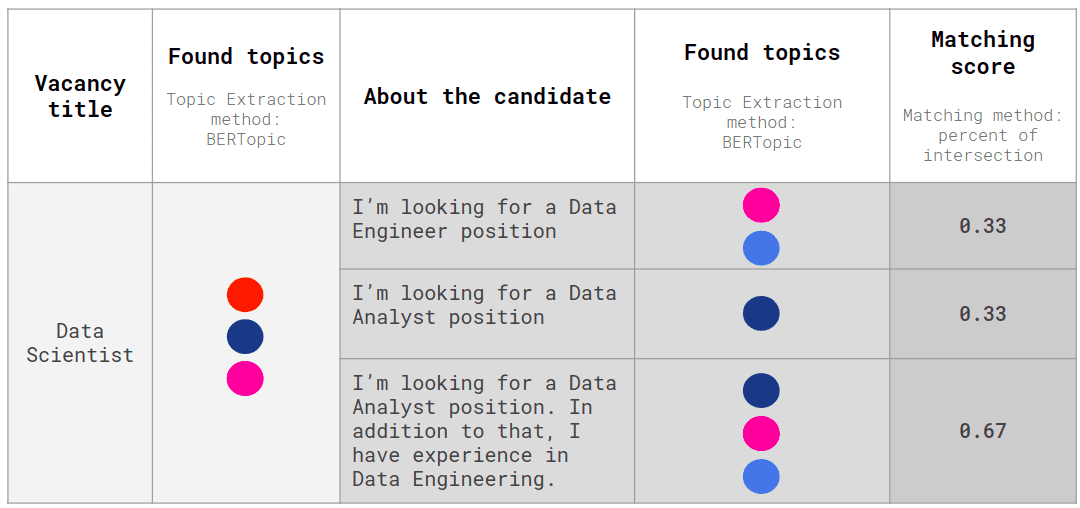Click the light blue dot in the 0.67 row
Screen dimensions: 1080x508
(761, 477)
